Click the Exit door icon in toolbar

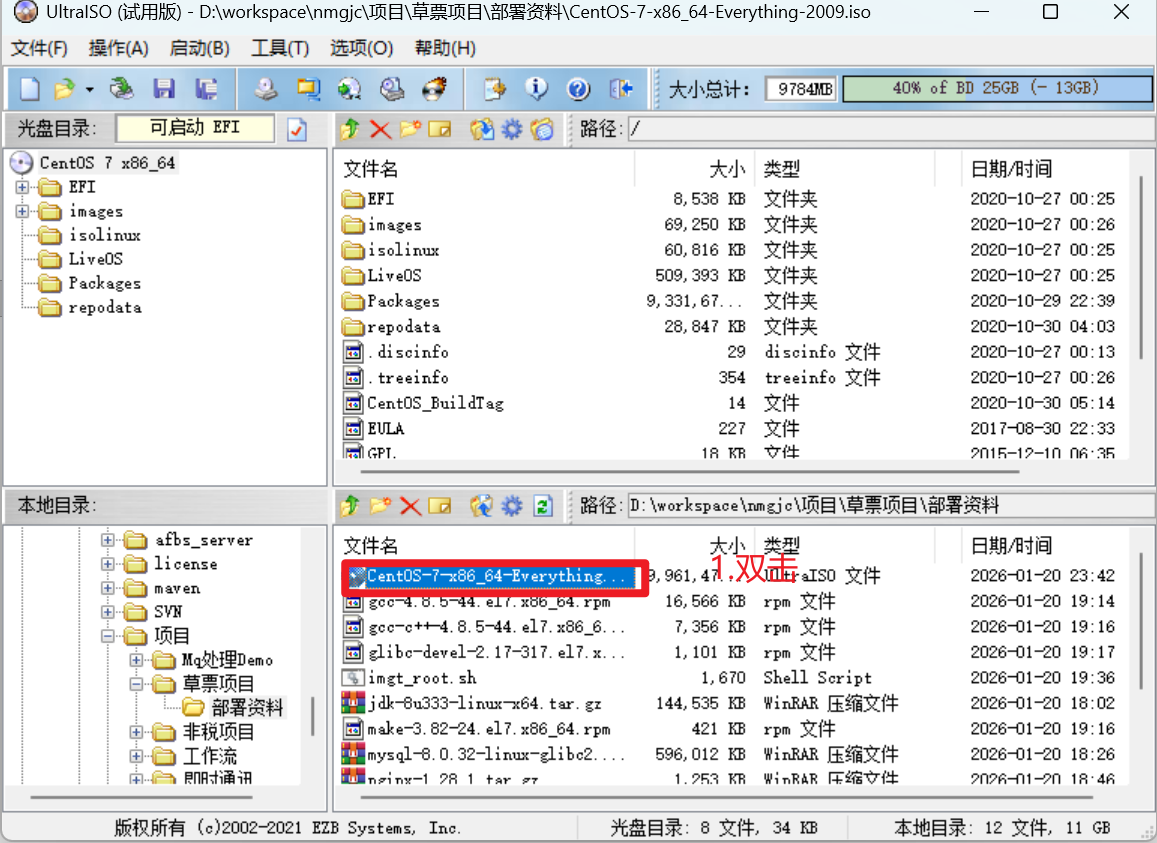[621, 89]
